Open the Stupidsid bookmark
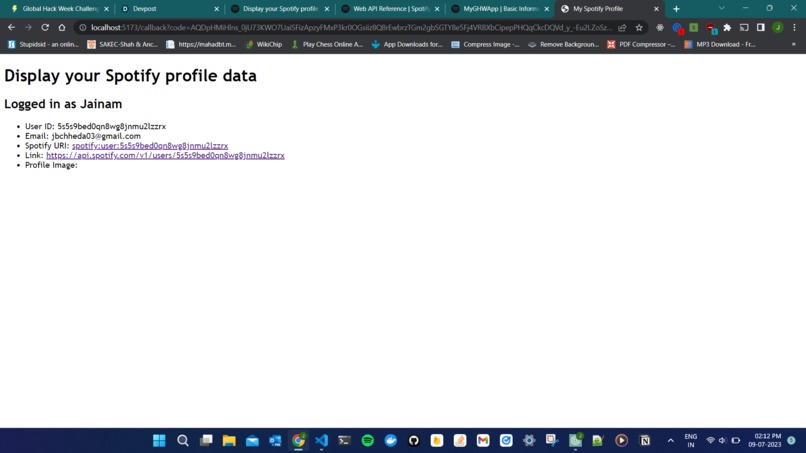The image size is (806, 453). (x=44, y=44)
